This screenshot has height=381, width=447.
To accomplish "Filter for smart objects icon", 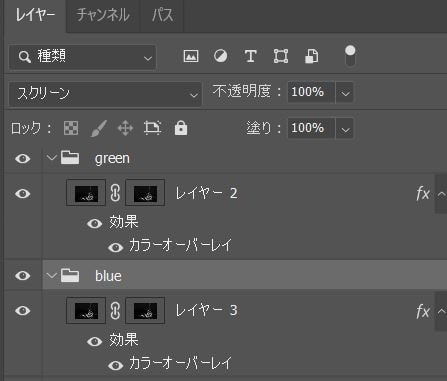I will 312,56.
